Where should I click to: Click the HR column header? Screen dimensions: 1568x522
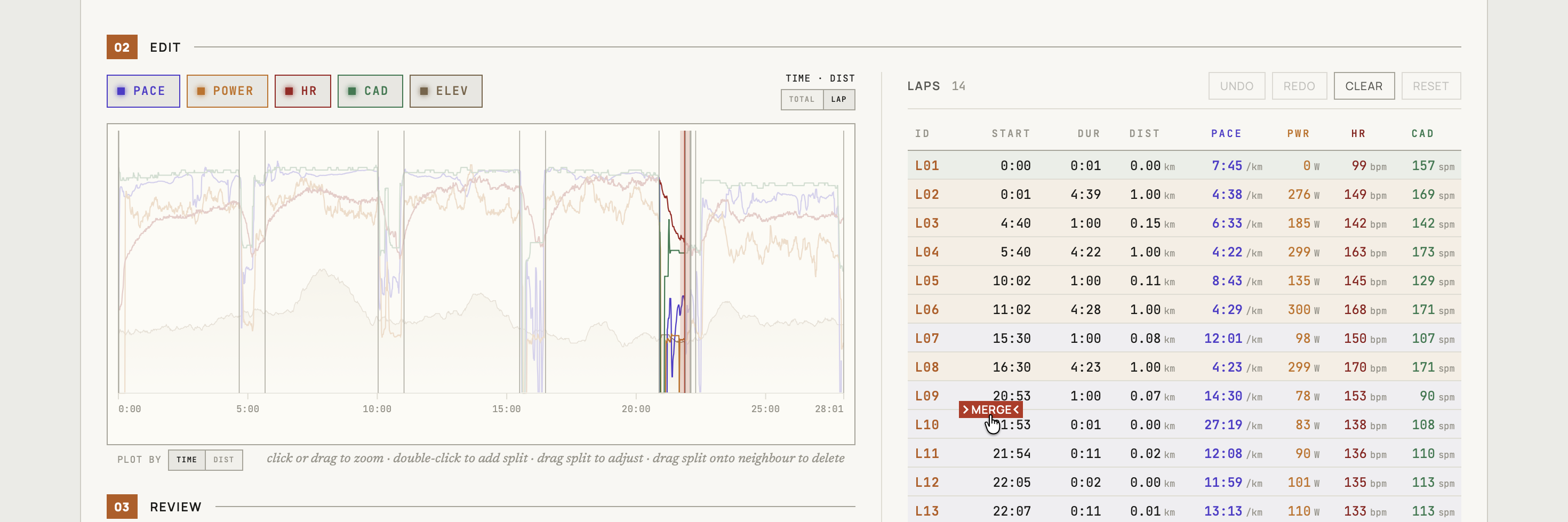pyautogui.click(x=1358, y=134)
